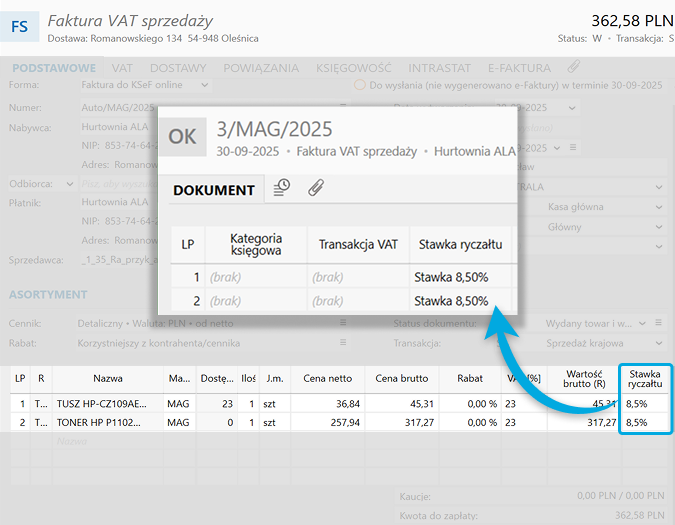Open attachments paperclip icon in popup
The width and height of the screenshot is (675, 525).
pyautogui.click(x=315, y=188)
